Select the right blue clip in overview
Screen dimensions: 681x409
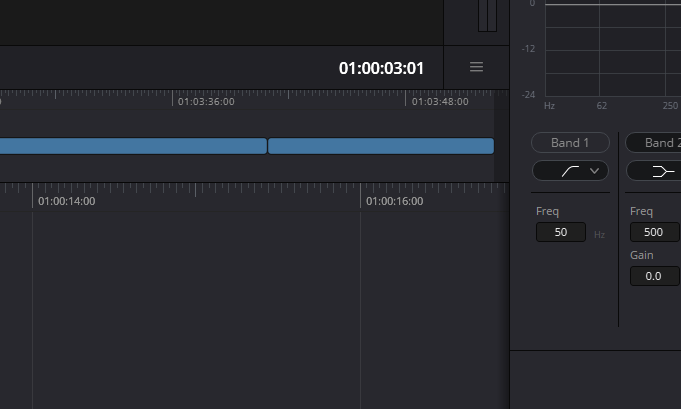(381, 146)
